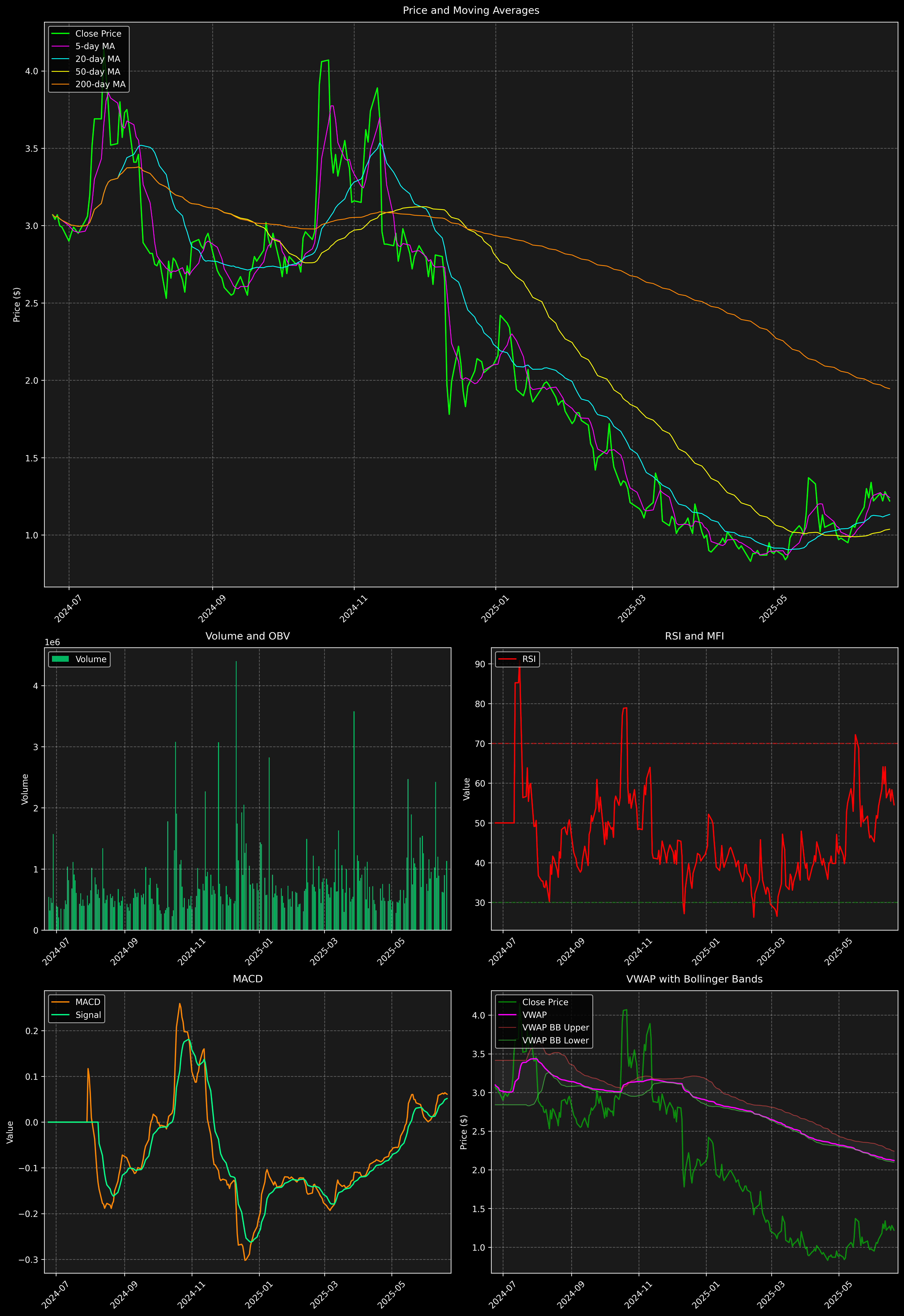The width and height of the screenshot is (904, 1316).
Task: Click the orange MACD legend line sample
Action: click(x=60, y=1002)
